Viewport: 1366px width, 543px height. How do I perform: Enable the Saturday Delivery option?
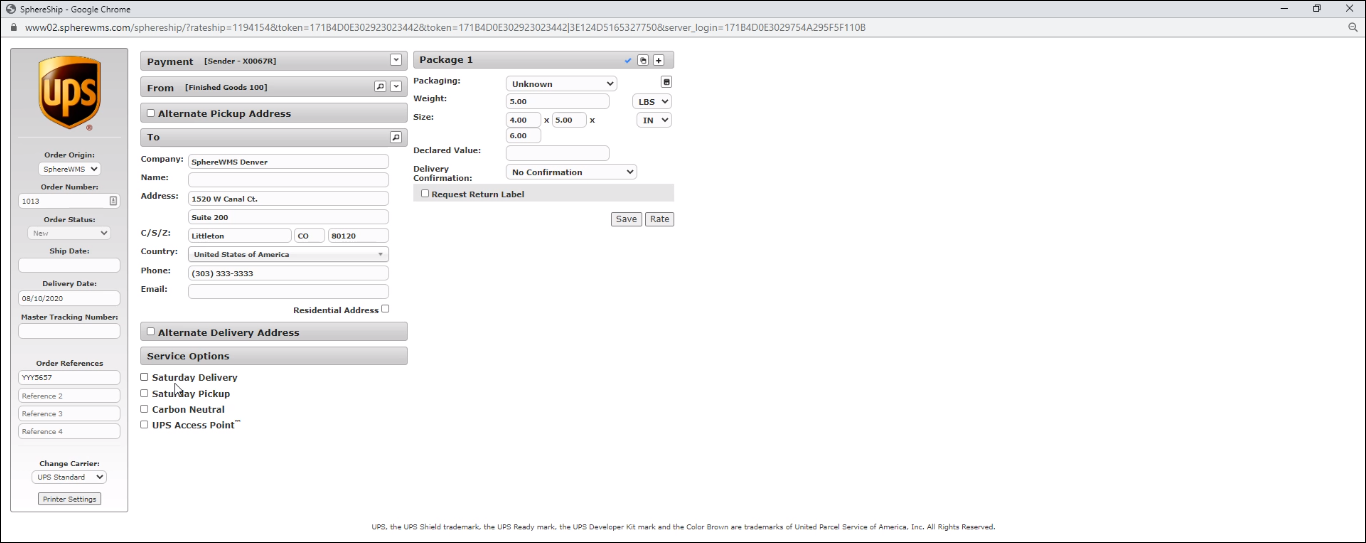point(144,377)
